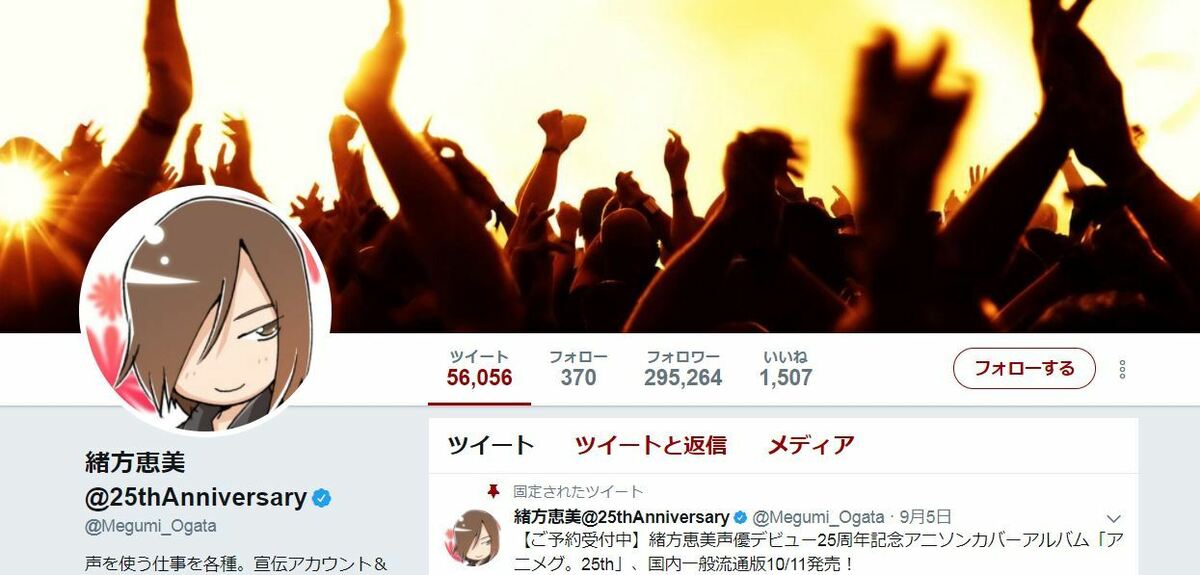Click verified badge beside profile name

coord(321,497)
